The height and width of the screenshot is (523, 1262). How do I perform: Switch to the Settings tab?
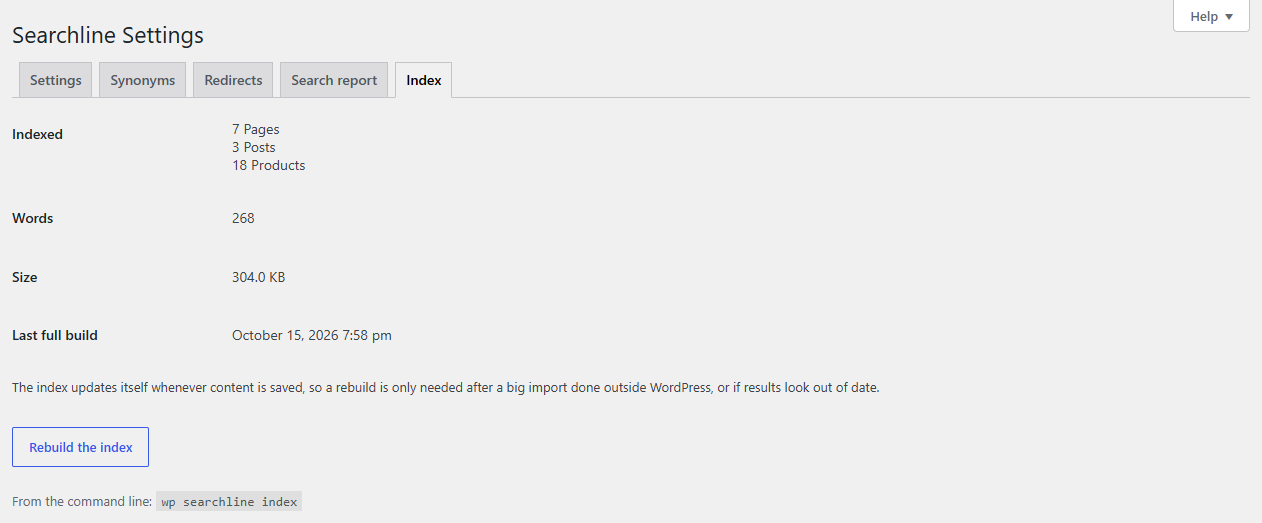[56, 80]
